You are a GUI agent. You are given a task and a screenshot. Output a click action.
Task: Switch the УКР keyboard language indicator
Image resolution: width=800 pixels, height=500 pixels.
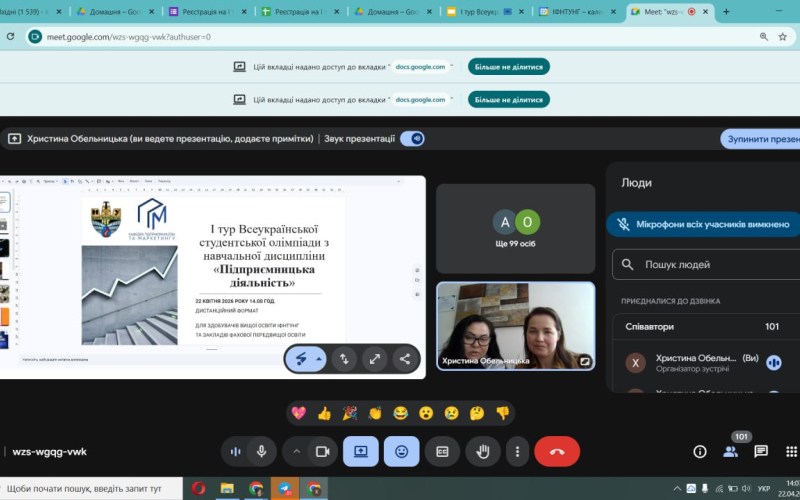764,489
